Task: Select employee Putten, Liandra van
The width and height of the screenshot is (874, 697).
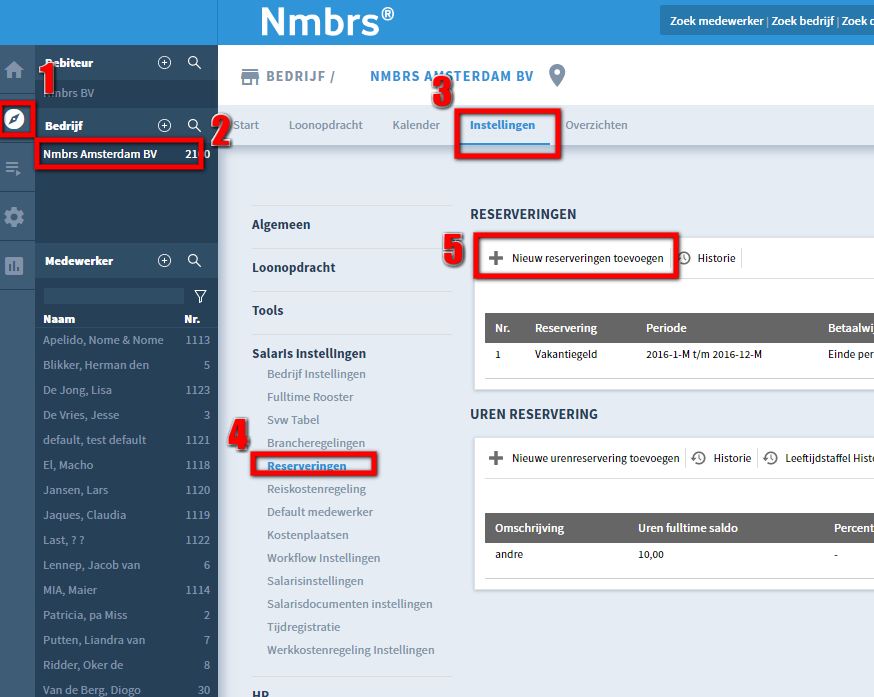Action: pyautogui.click(x=127, y=640)
